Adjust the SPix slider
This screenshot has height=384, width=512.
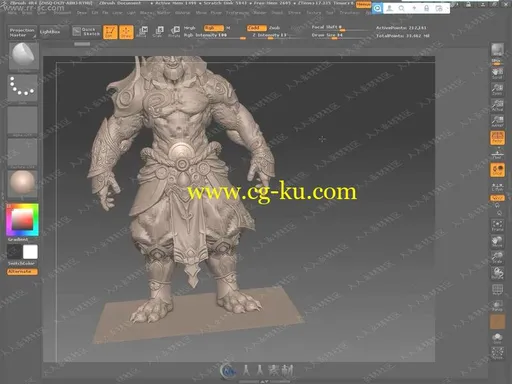tap(497, 61)
